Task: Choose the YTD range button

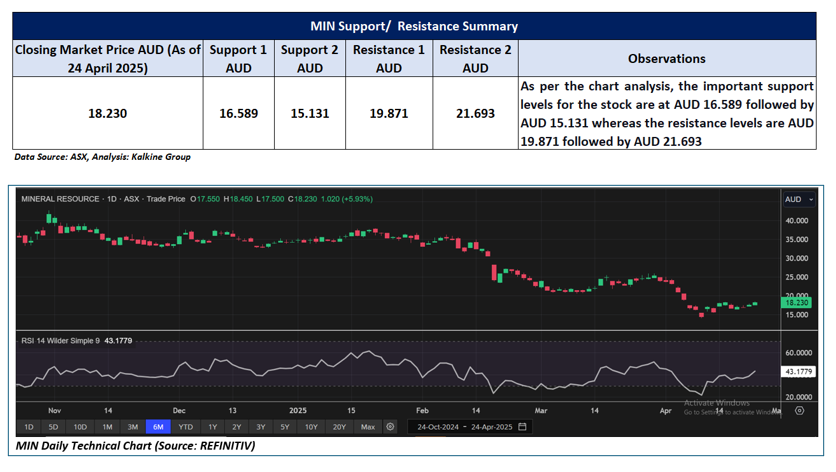Action: point(186,427)
